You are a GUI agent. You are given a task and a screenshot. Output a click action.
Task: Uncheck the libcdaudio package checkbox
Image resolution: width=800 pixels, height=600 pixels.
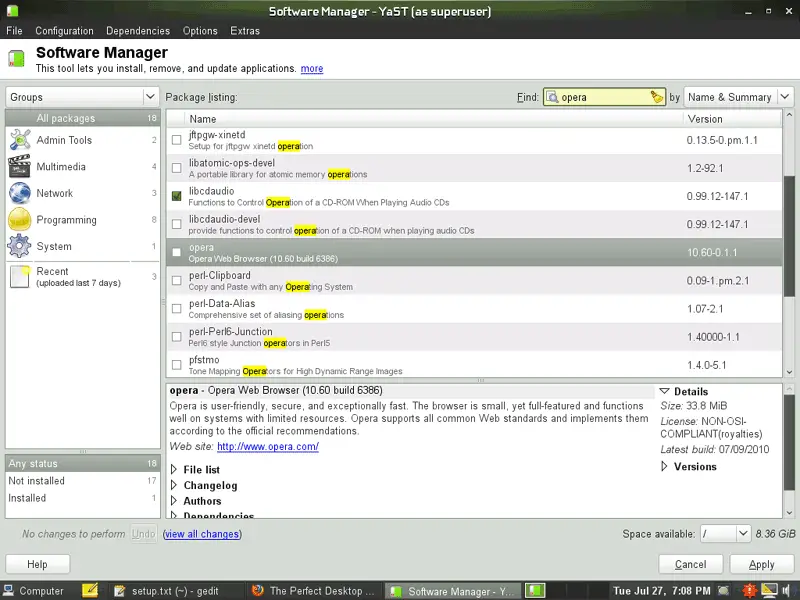177,196
